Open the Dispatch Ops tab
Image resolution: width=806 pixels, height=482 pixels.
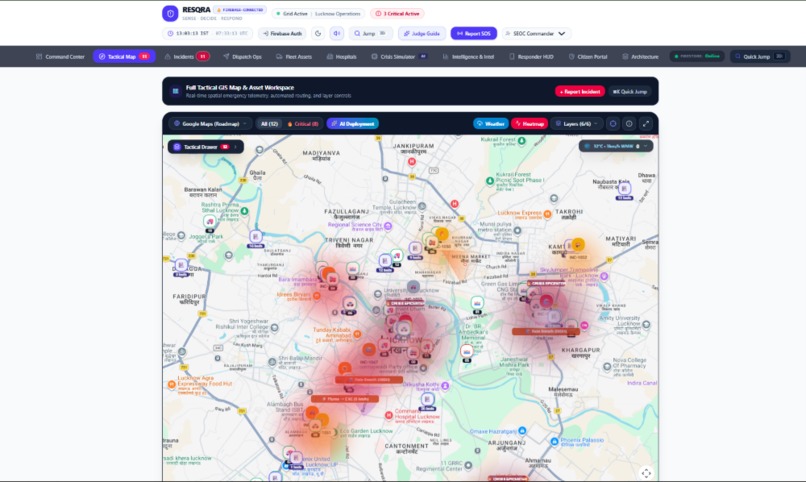[242, 57]
